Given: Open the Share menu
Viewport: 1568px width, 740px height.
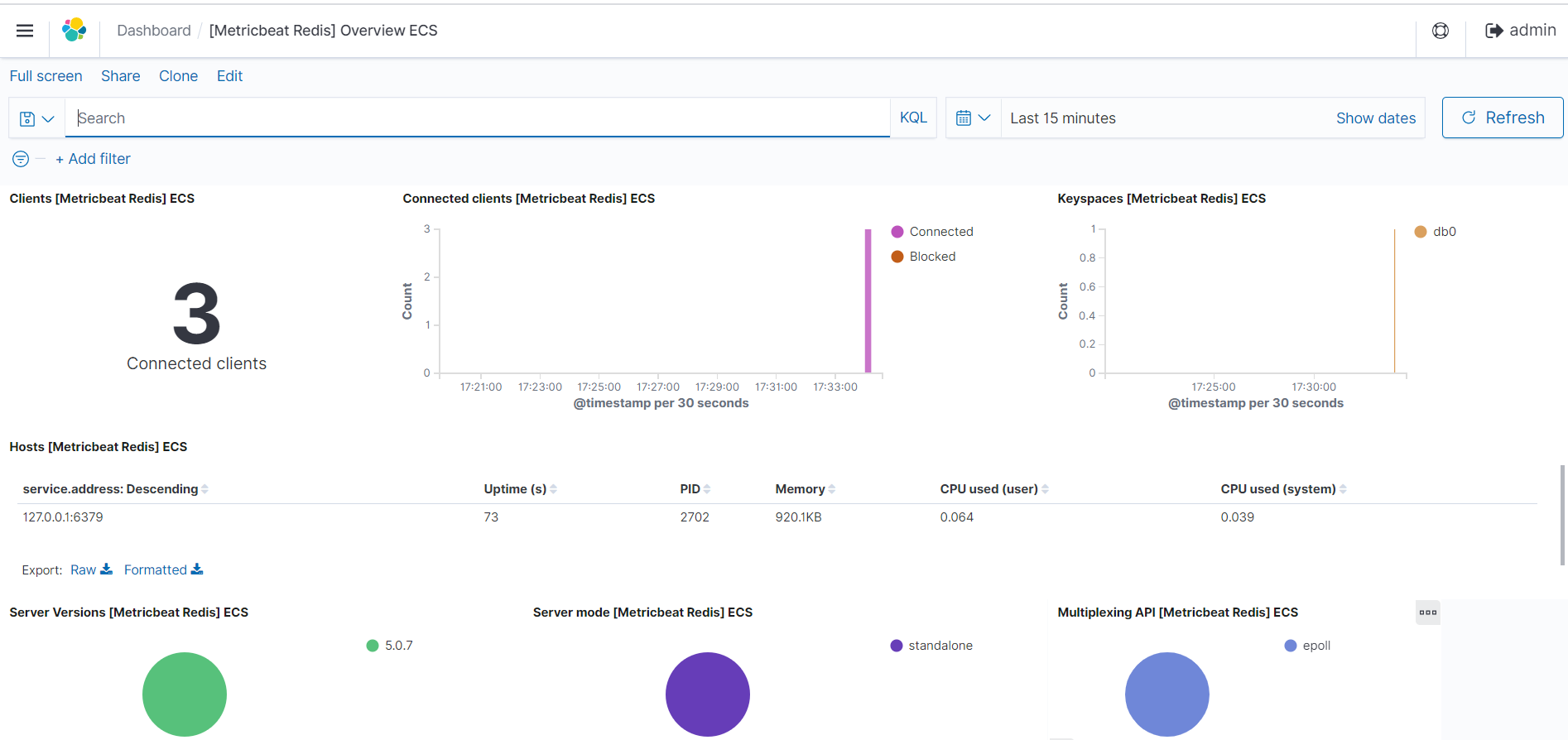Looking at the screenshot, I should (120, 76).
